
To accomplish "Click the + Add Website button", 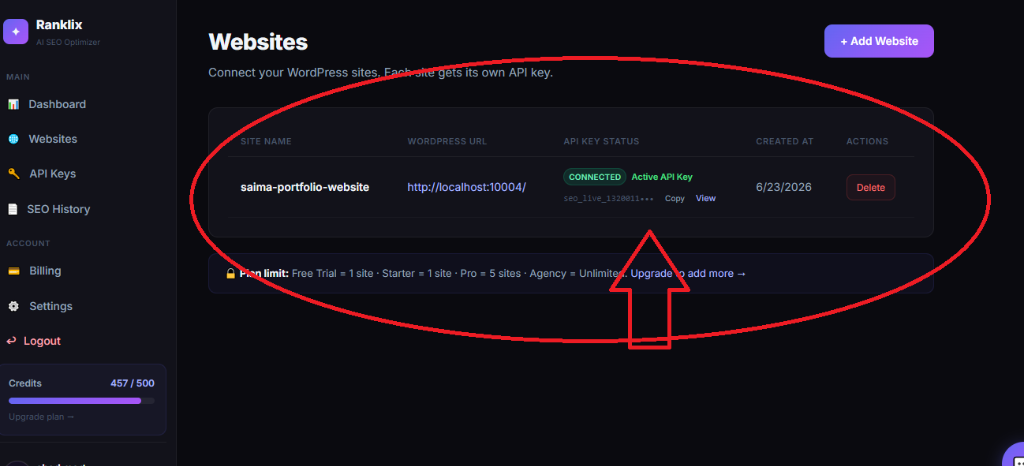I will tap(878, 41).
